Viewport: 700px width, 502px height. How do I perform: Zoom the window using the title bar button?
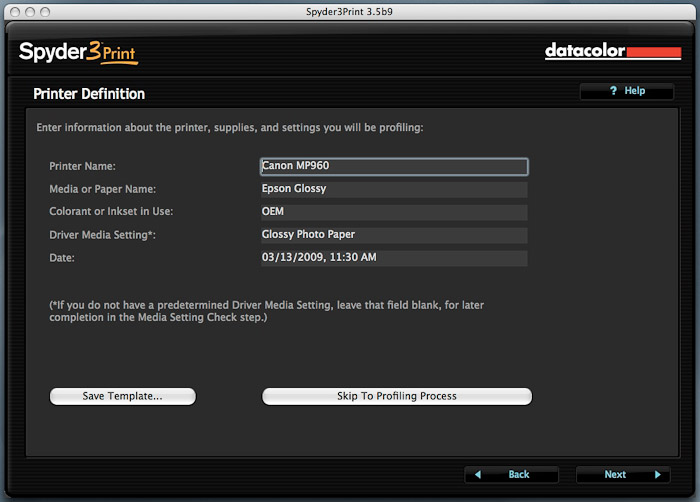tap(46, 10)
